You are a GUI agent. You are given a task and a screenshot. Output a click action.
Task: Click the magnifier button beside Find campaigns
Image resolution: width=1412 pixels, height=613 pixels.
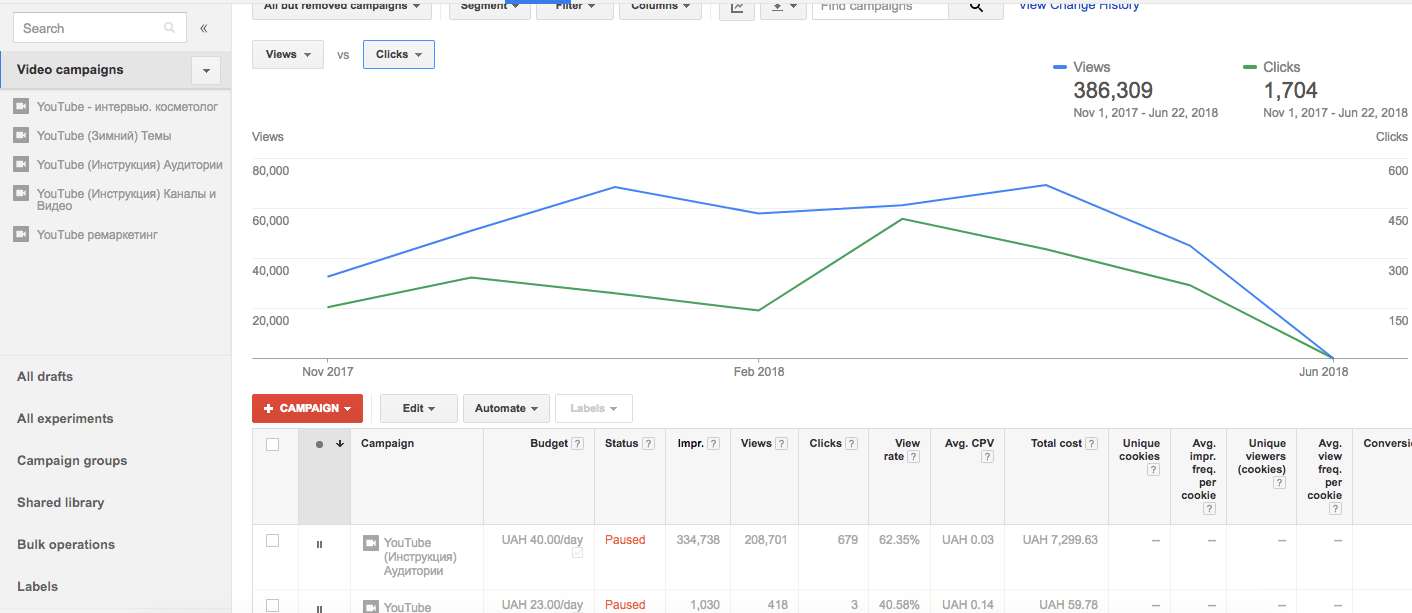click(x=976, y=7)
